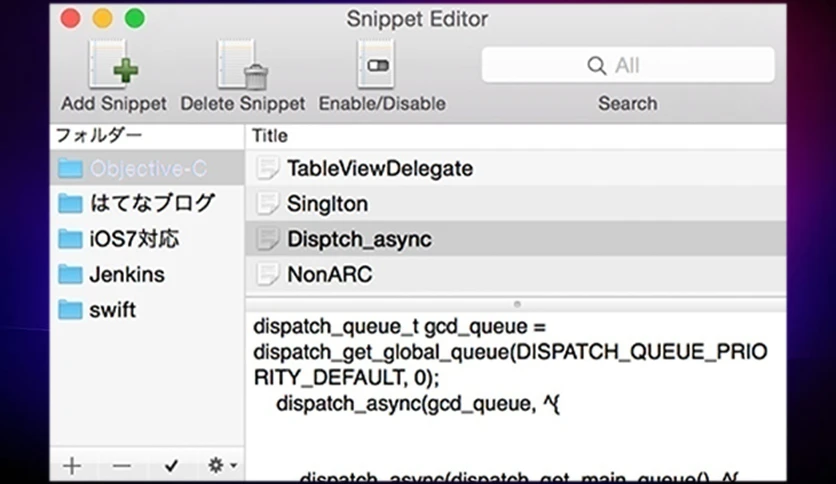
Task: Click the TableViewDelegate document icon
Action: tap(267, 168)
